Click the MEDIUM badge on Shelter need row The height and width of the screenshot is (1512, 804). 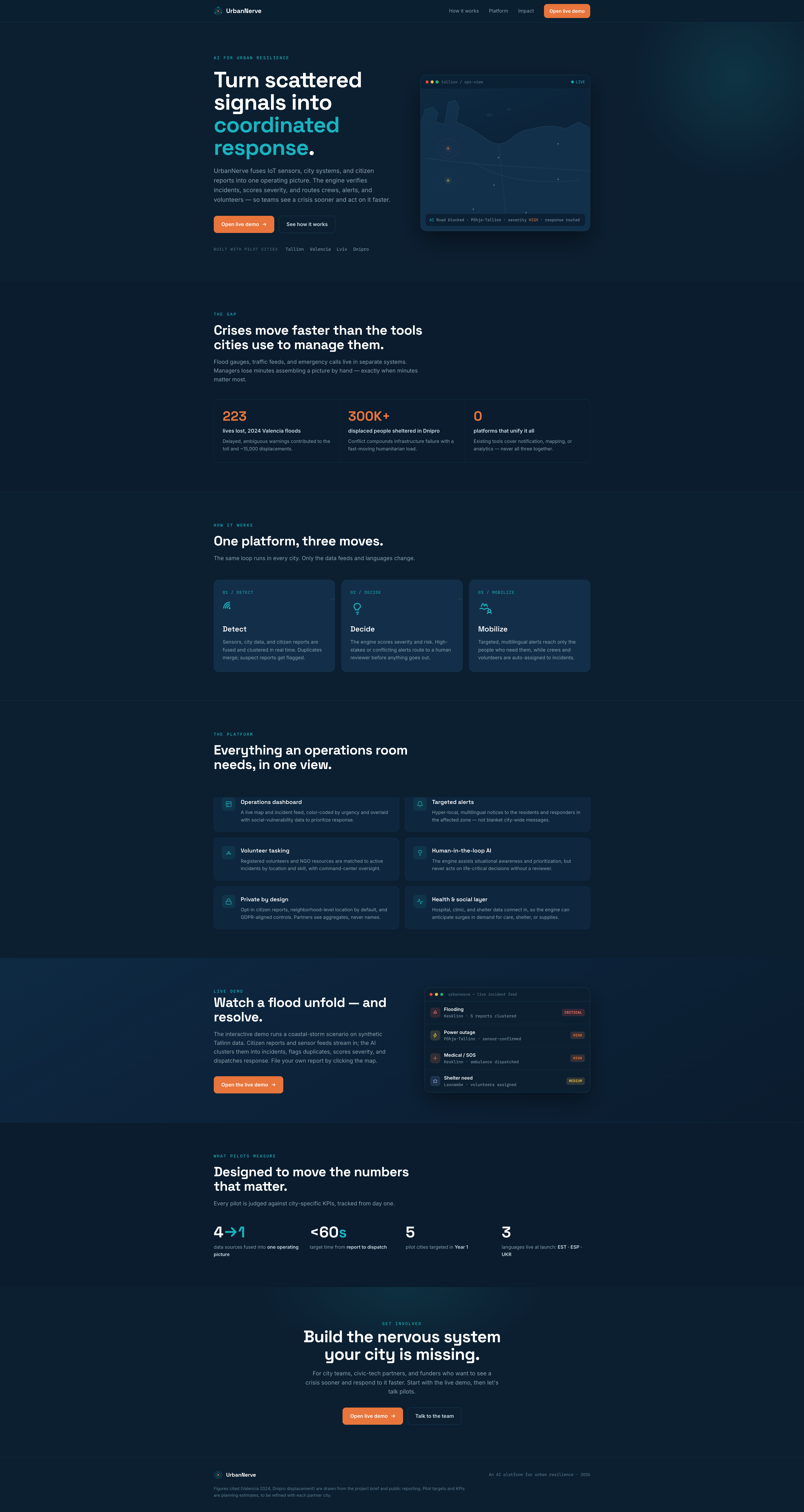[576, 1081]
